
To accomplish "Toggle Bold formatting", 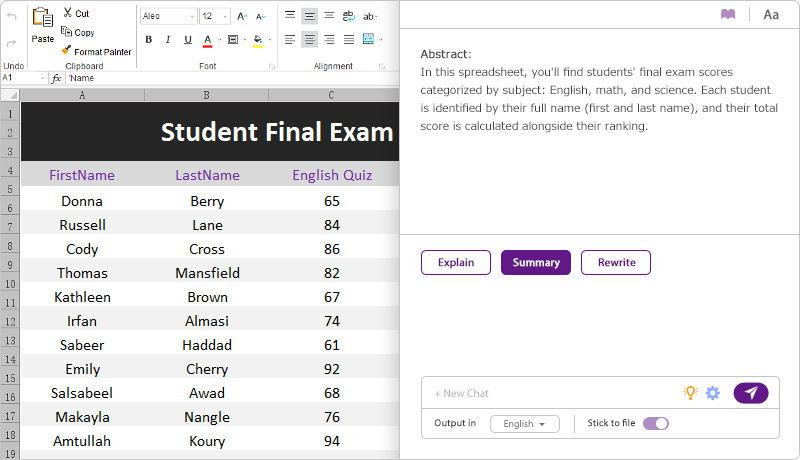I will tap(149, 40).
